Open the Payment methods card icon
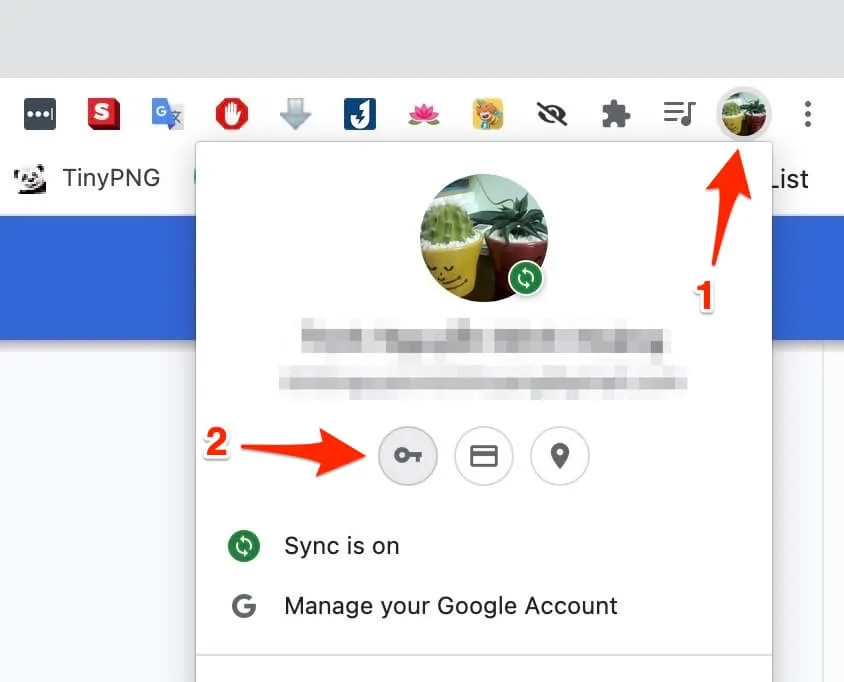 coord(484,456)
